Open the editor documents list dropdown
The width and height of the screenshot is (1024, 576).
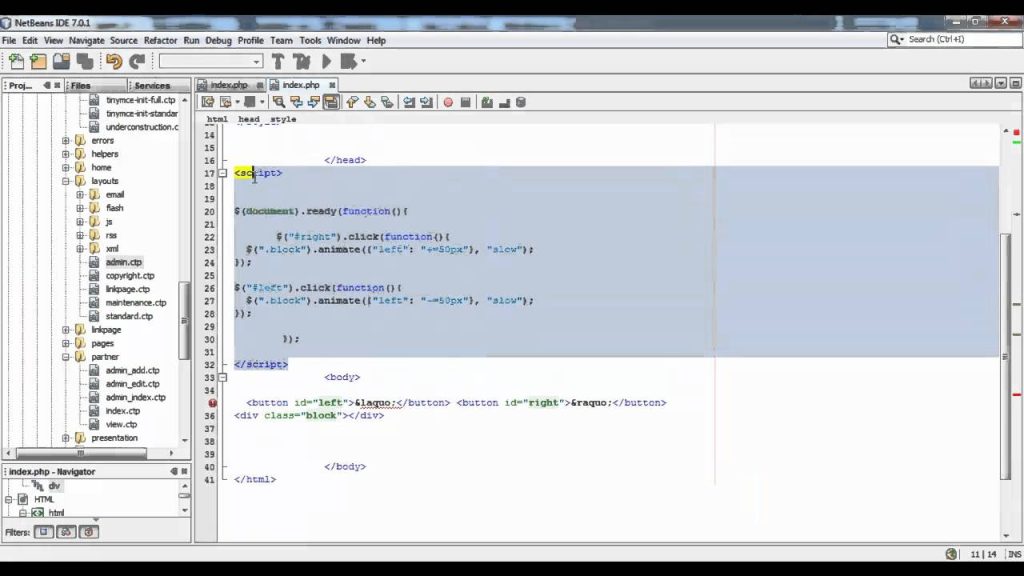point(1000,84)
